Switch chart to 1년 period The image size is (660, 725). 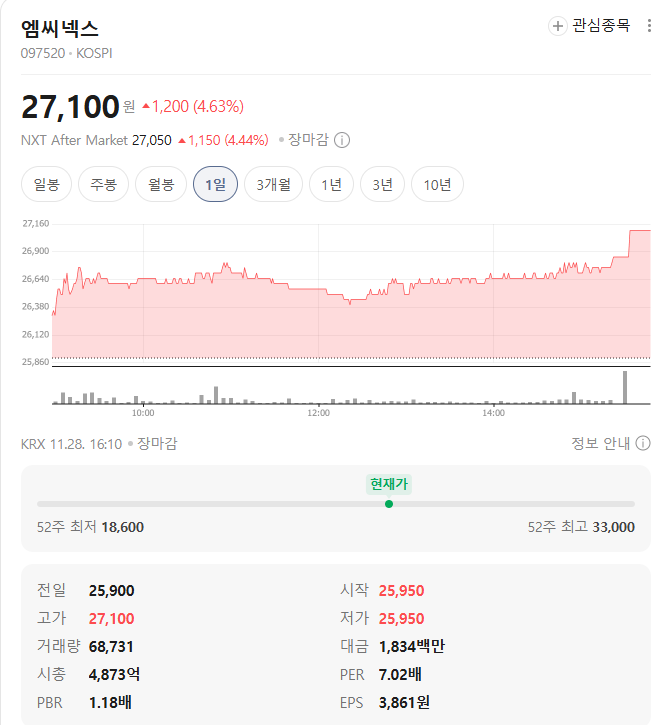[331, 184]
